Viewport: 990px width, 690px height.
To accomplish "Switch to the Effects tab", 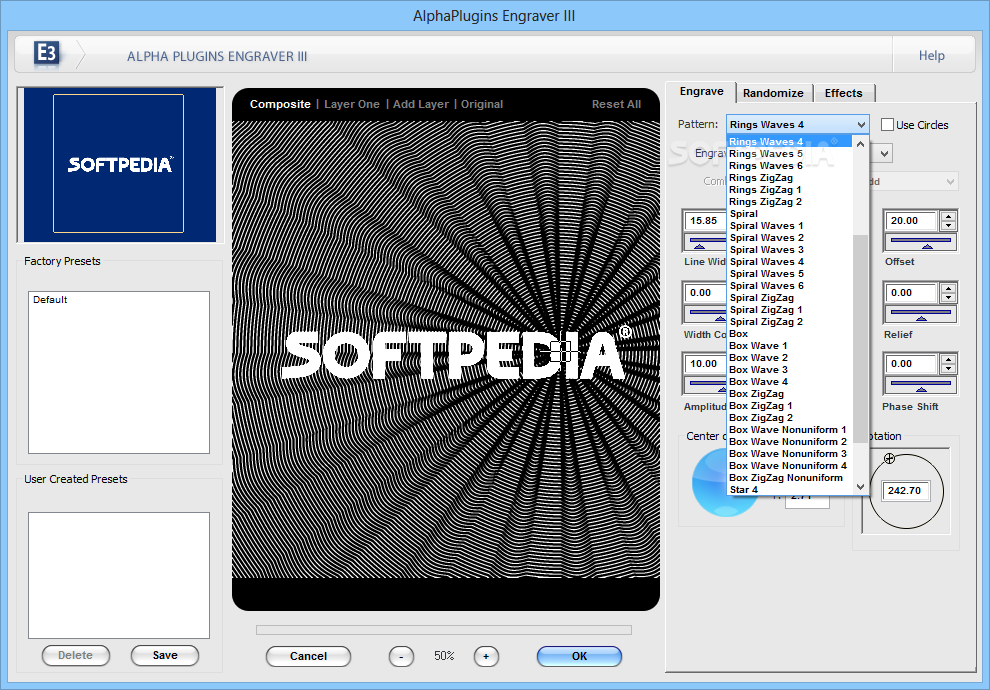I will 843,93.
